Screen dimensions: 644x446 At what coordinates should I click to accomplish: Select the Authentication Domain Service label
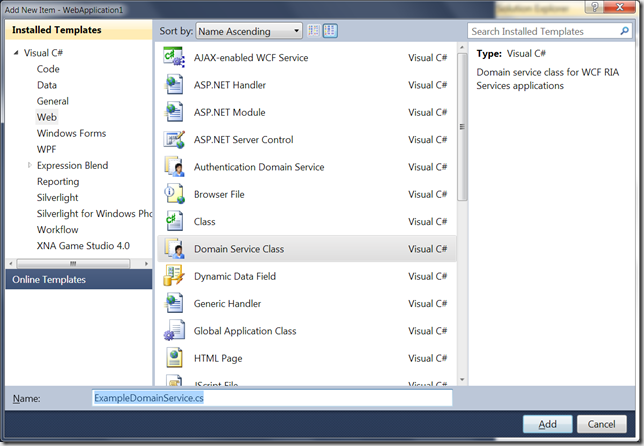[259, 167]
